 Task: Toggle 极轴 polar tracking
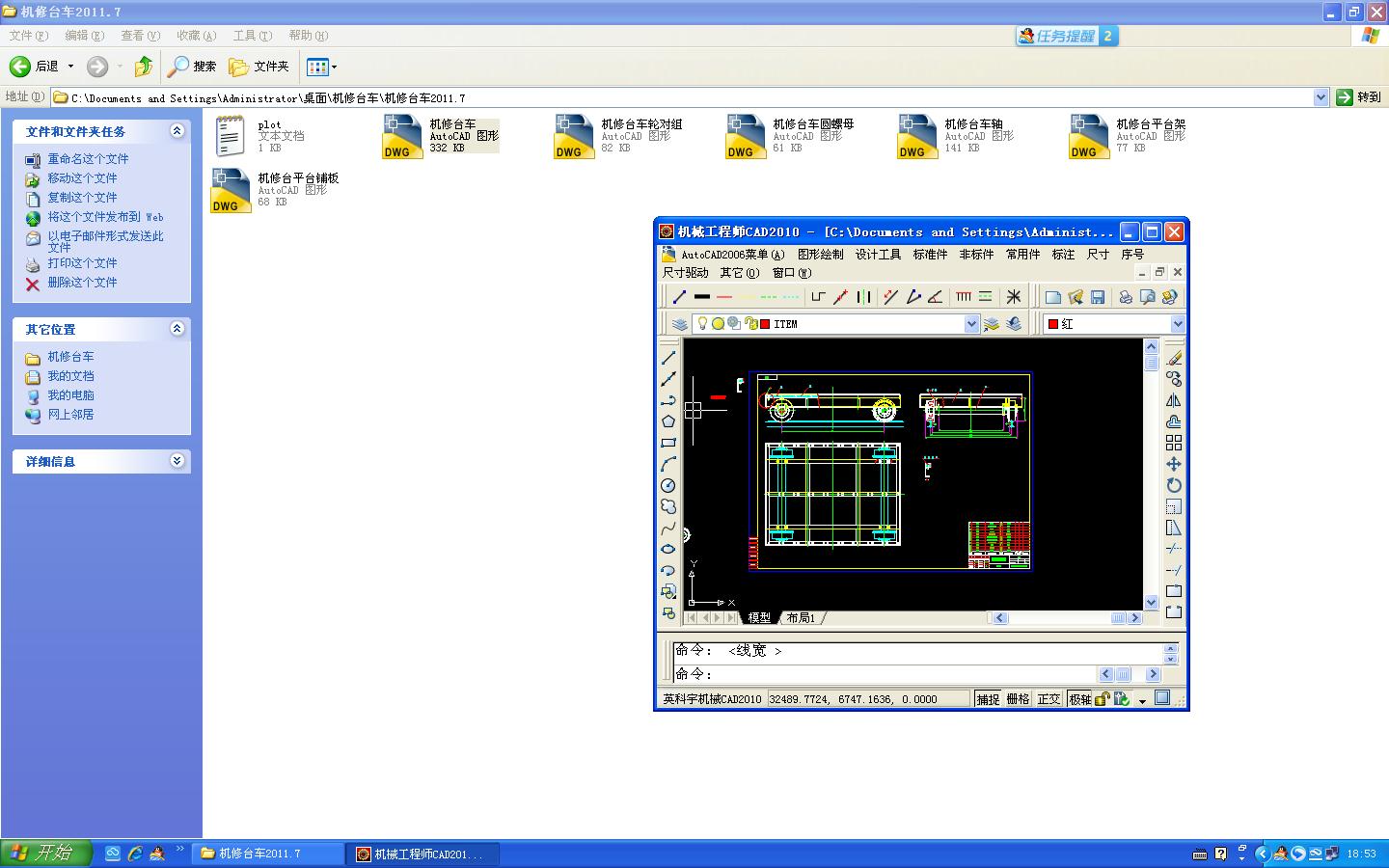[x=1079, y=699]
